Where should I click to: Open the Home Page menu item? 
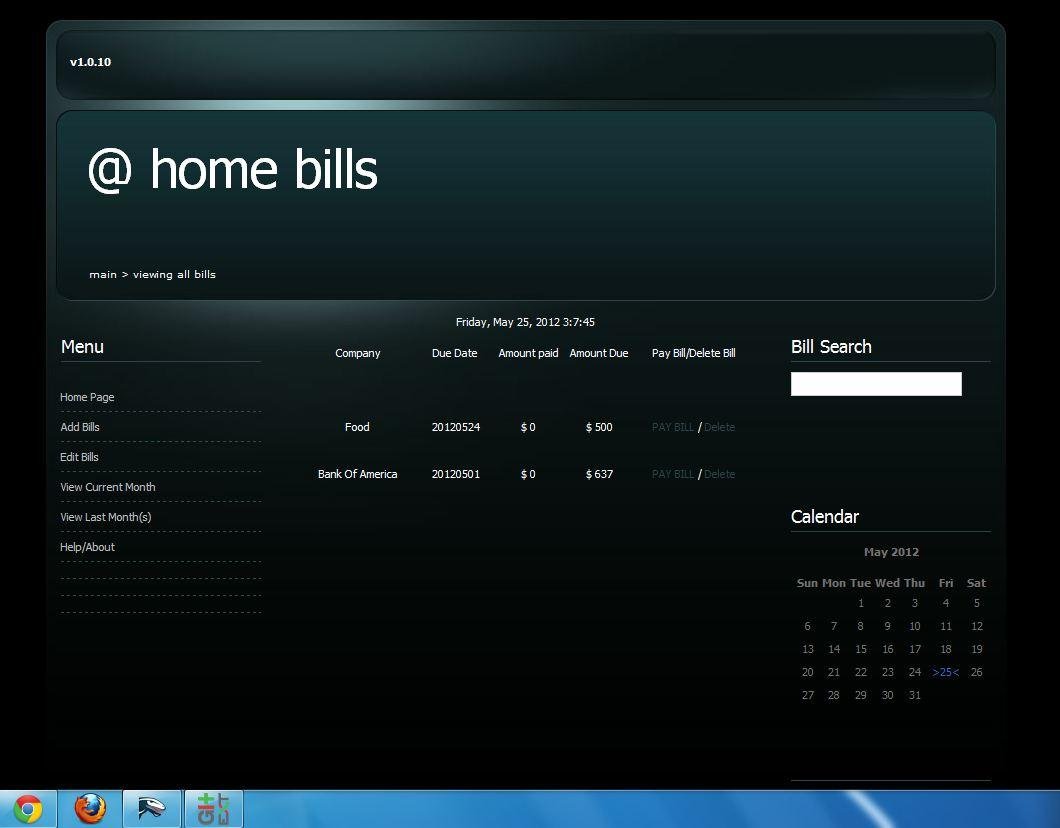click(87, 397)
